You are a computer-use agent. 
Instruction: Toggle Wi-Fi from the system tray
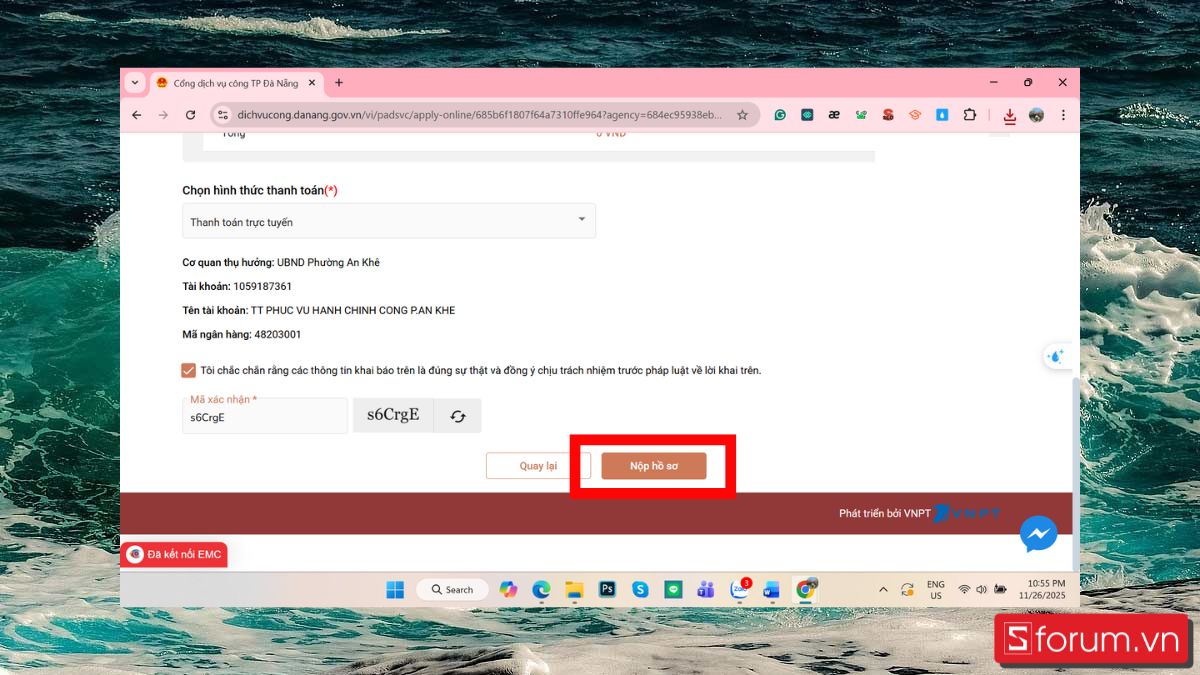coord(963,589)
